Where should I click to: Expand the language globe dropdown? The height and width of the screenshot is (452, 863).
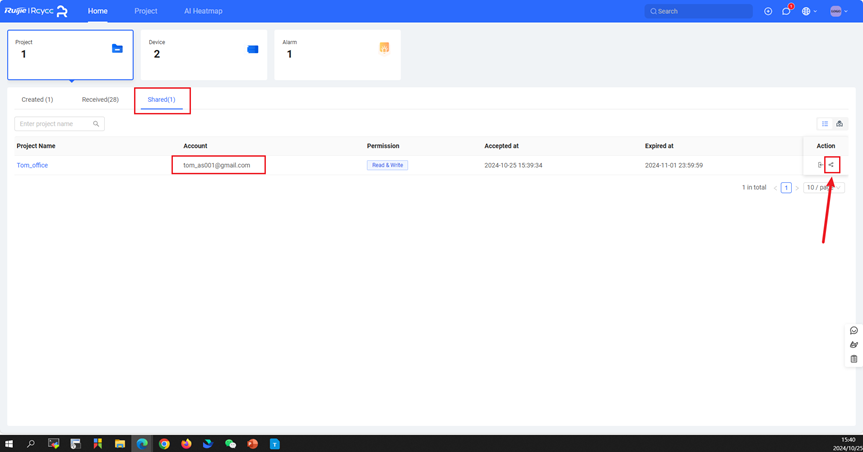pos(809,11)
